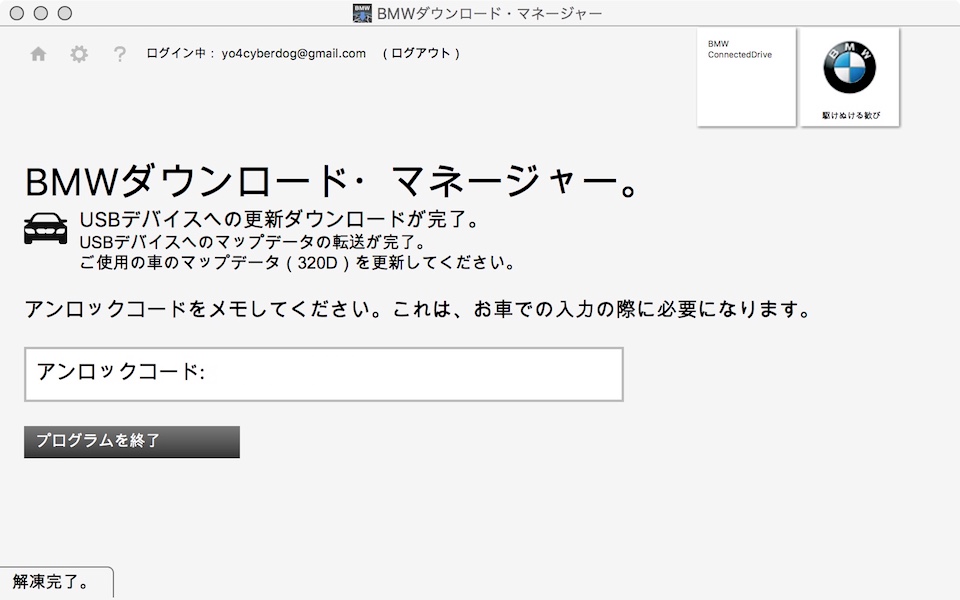Click the 駆けぬける歓び slogan text
960x600 pixels.
coord(850,115)
